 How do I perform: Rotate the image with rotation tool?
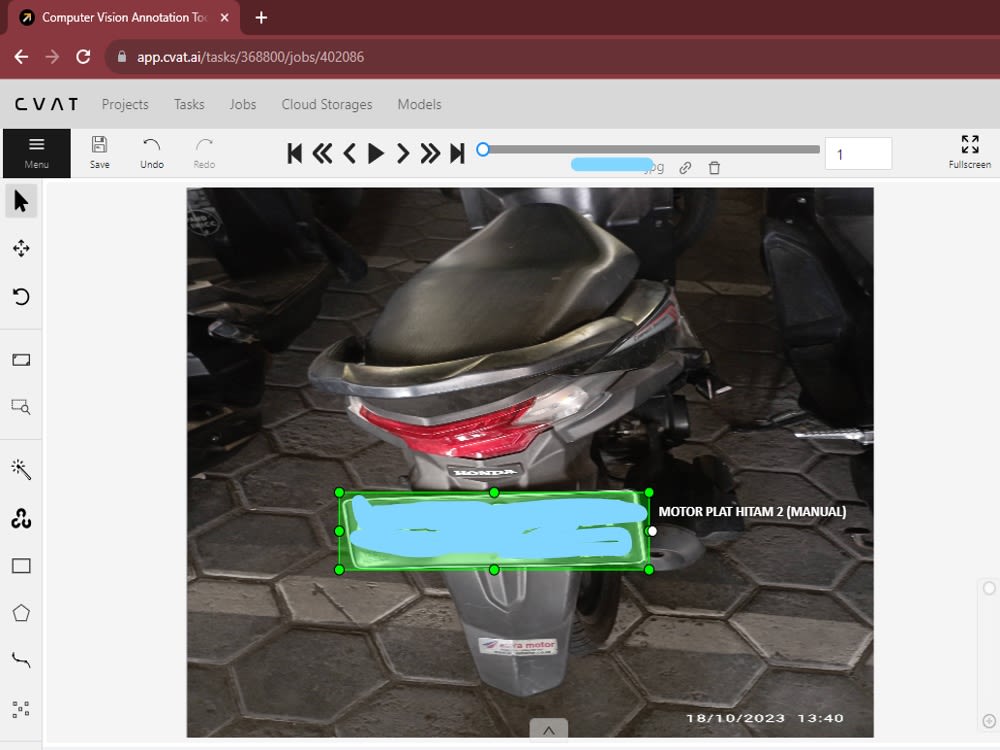(21, 297)
